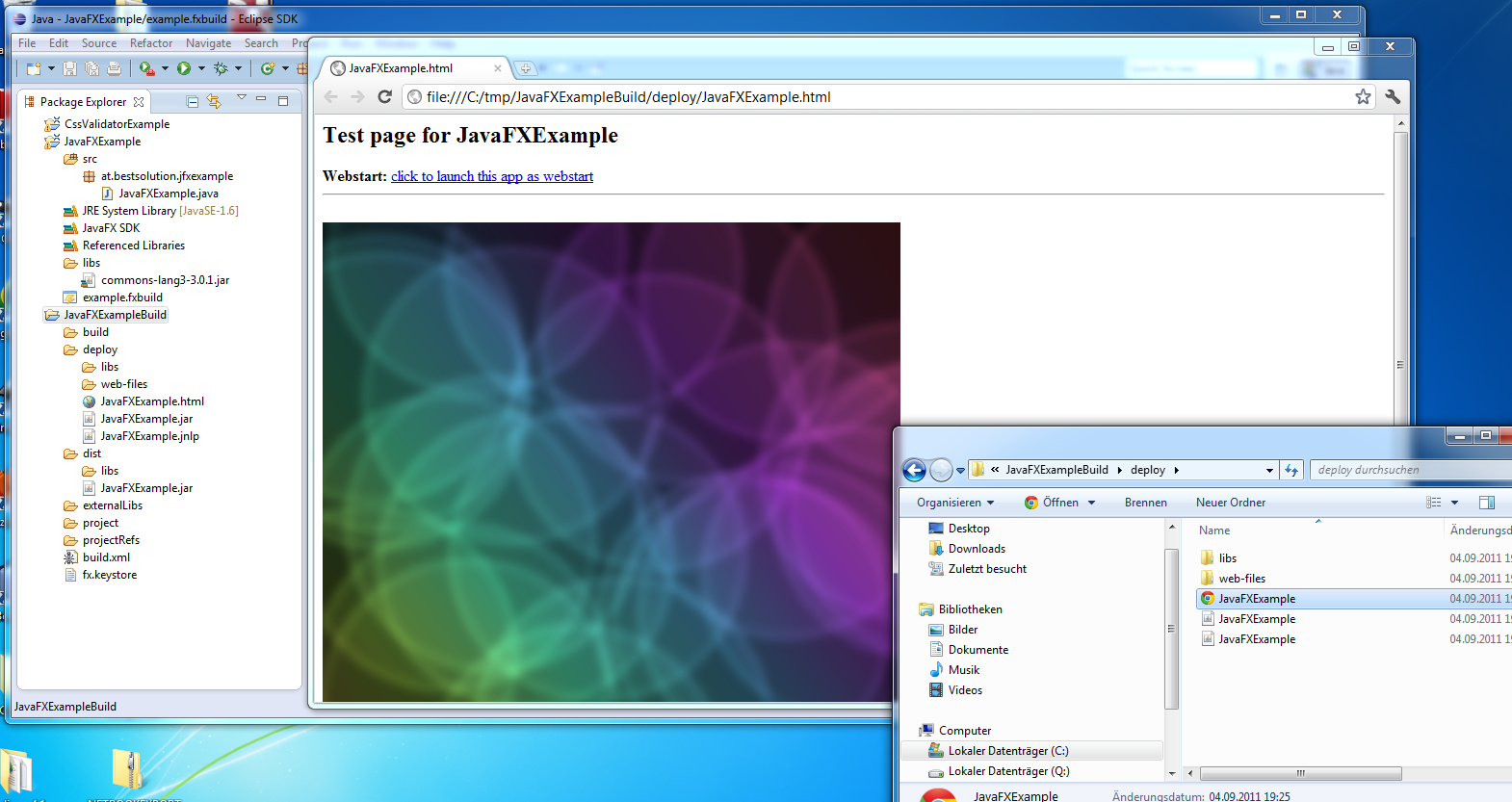Open the Refactor menu

[151, 43]
